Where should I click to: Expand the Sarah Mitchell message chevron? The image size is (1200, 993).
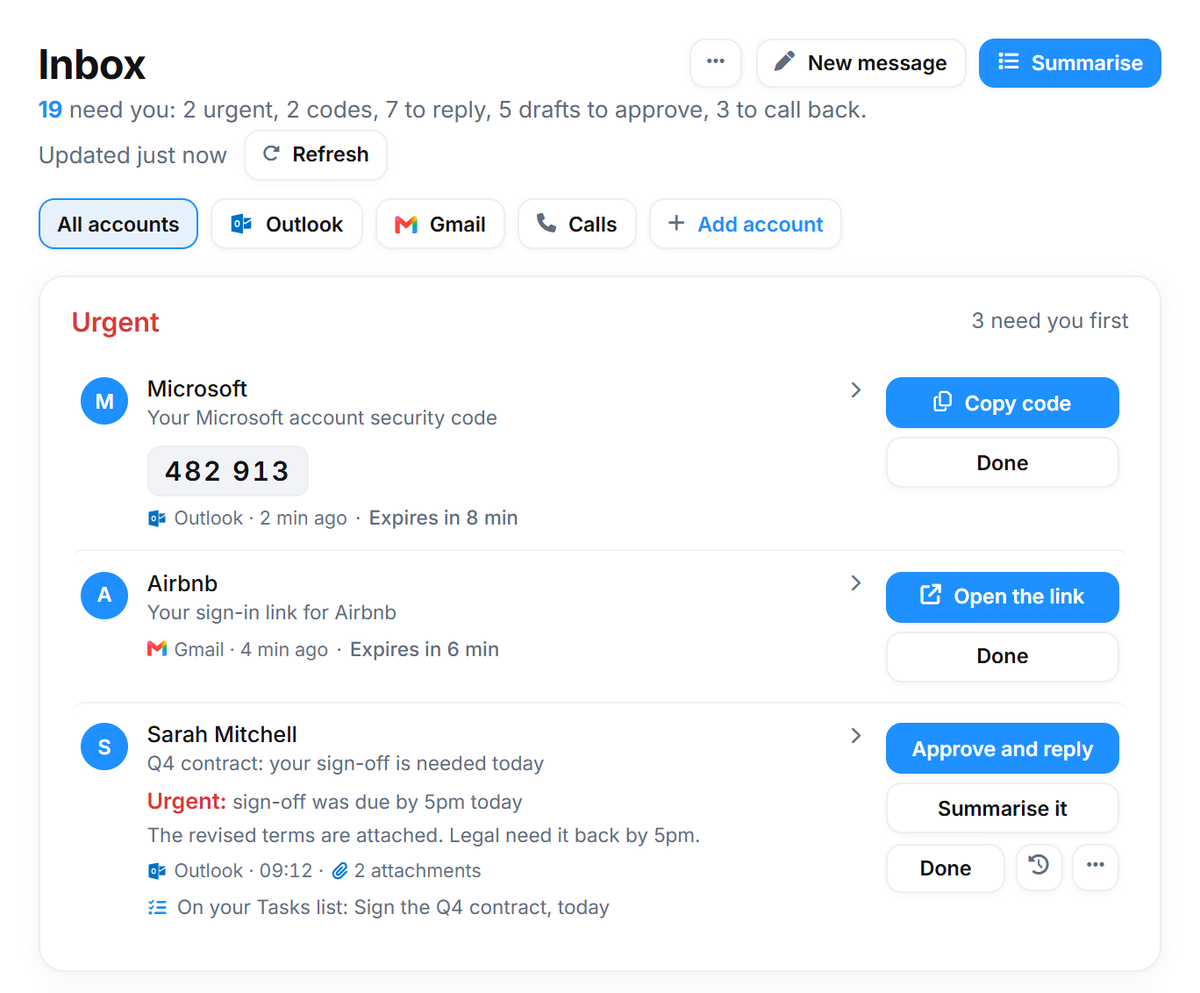[856, 735]
